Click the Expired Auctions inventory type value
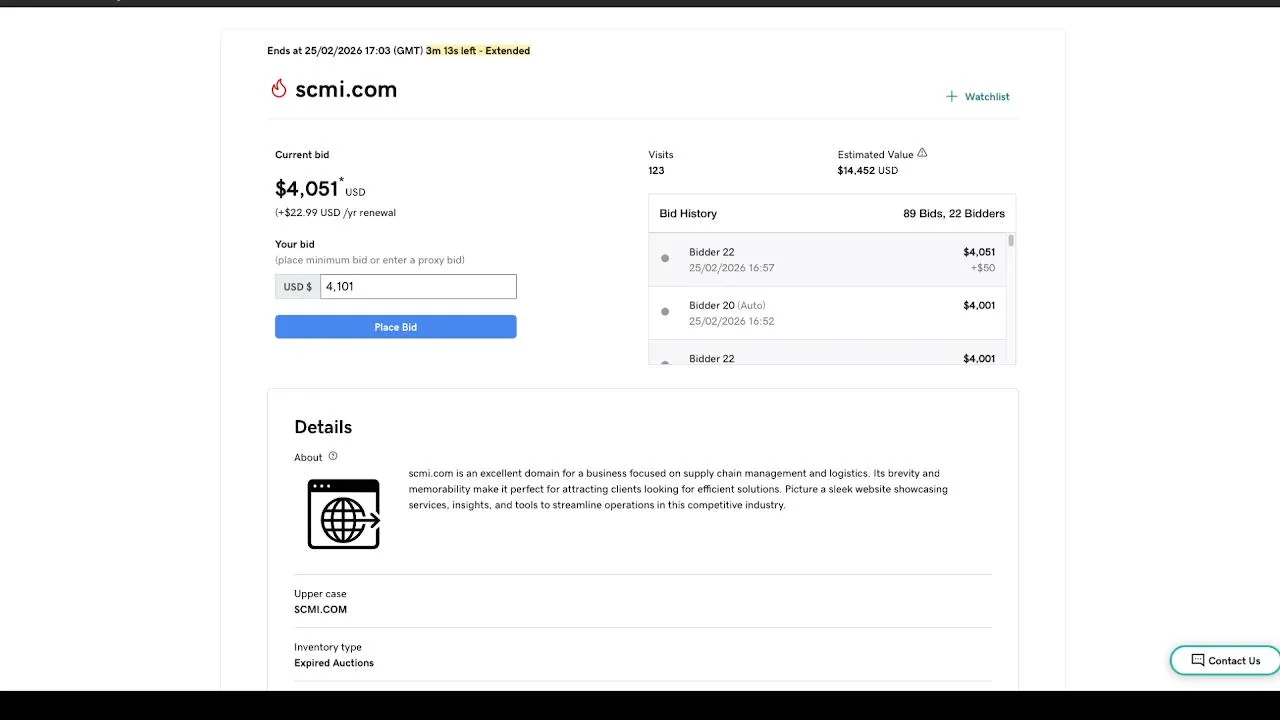 click(x=334, y=663)
